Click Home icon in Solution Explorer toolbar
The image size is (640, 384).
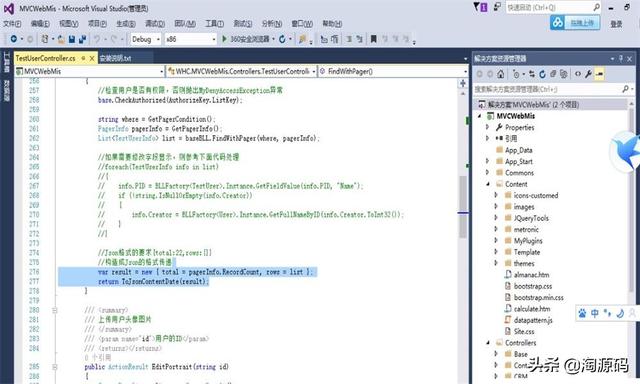(x=500, y=74)
